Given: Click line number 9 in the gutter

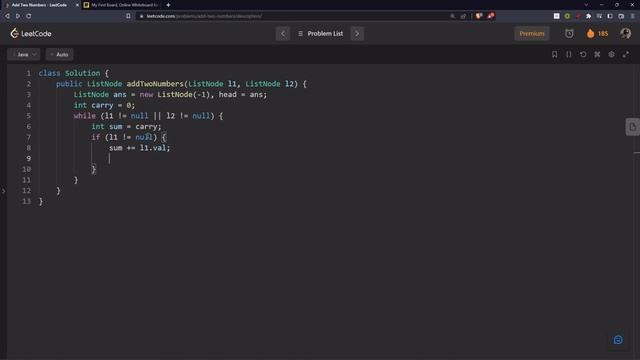Looking at the screenshot, I should (29, 158).
